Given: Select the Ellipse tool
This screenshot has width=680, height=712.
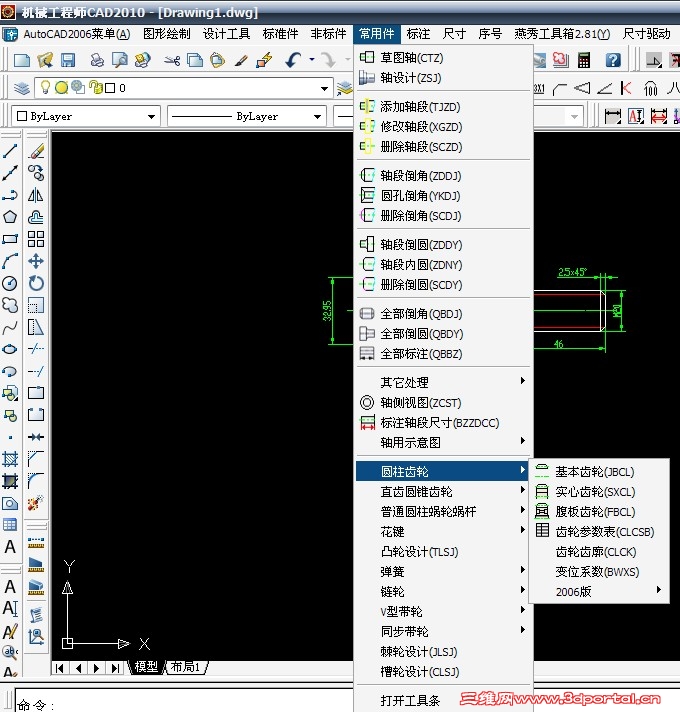Looking at the screenshot, I should click(10, 349).
